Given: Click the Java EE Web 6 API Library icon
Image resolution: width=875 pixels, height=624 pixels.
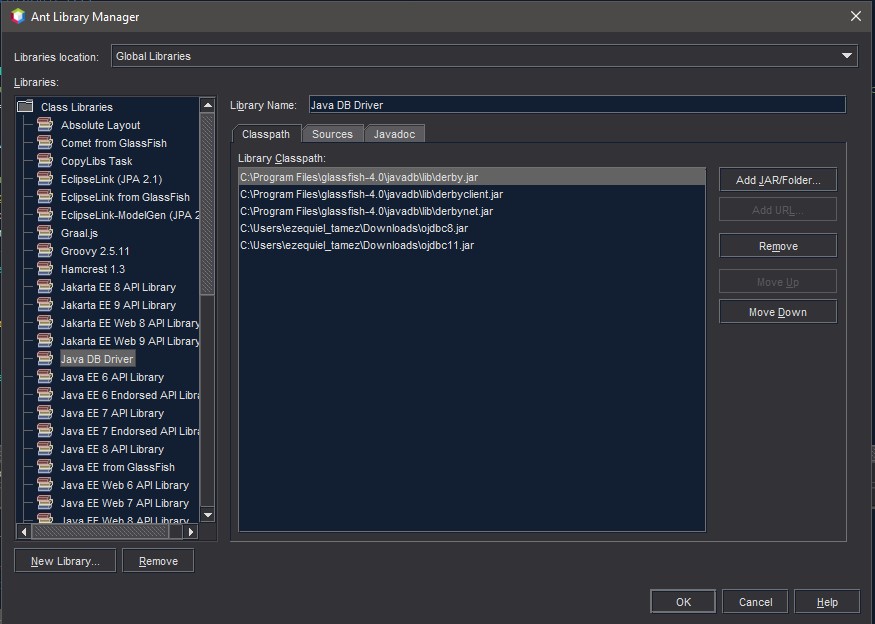Looking at the screenshot, I should (45, 484).
